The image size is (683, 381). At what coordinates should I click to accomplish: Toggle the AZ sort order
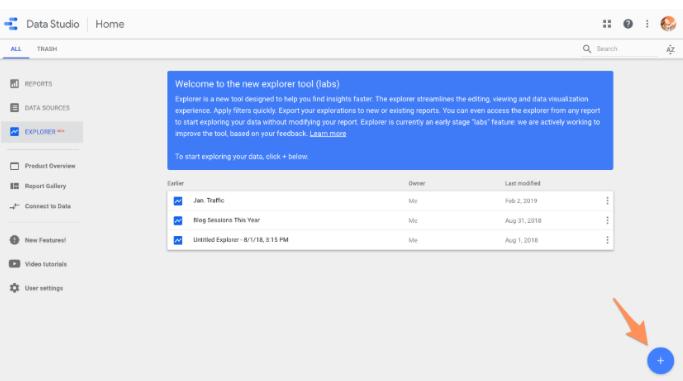[x=670, y=49]
